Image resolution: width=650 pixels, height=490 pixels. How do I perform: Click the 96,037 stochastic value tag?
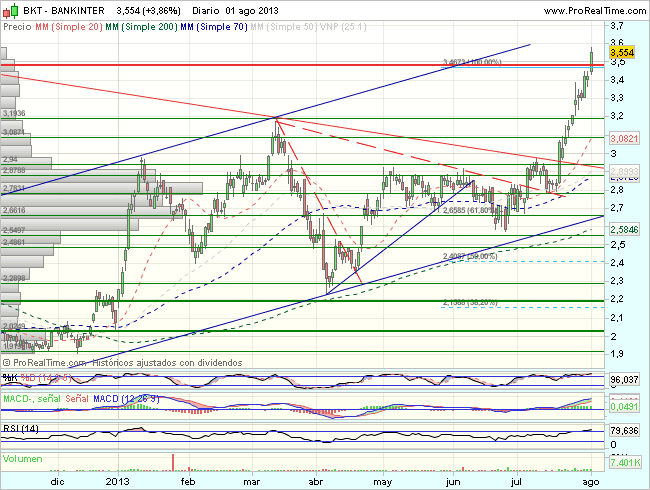point(622,380)
